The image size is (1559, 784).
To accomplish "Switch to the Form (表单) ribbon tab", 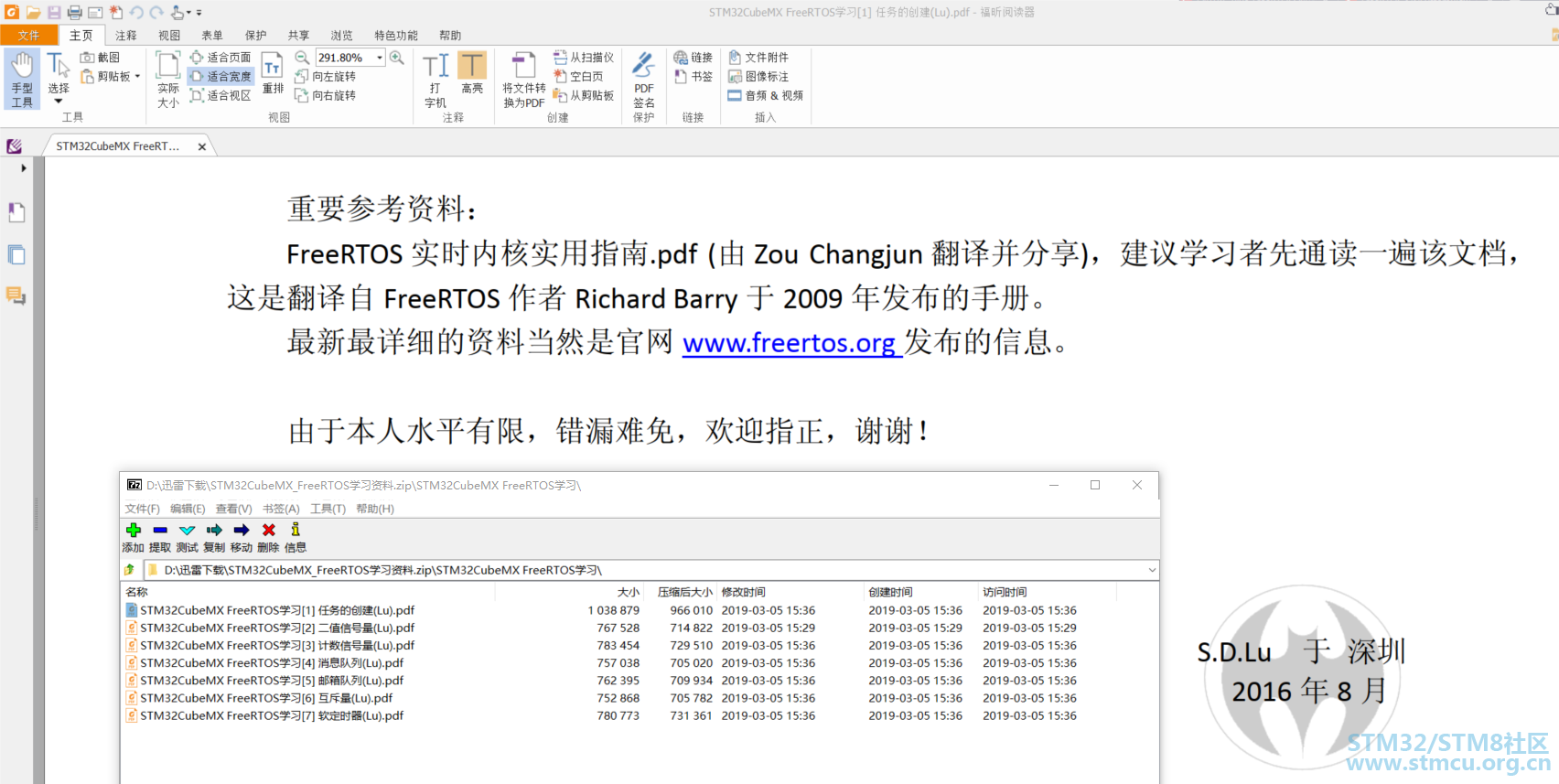I will pyautogui.click(x=212, y=36).
